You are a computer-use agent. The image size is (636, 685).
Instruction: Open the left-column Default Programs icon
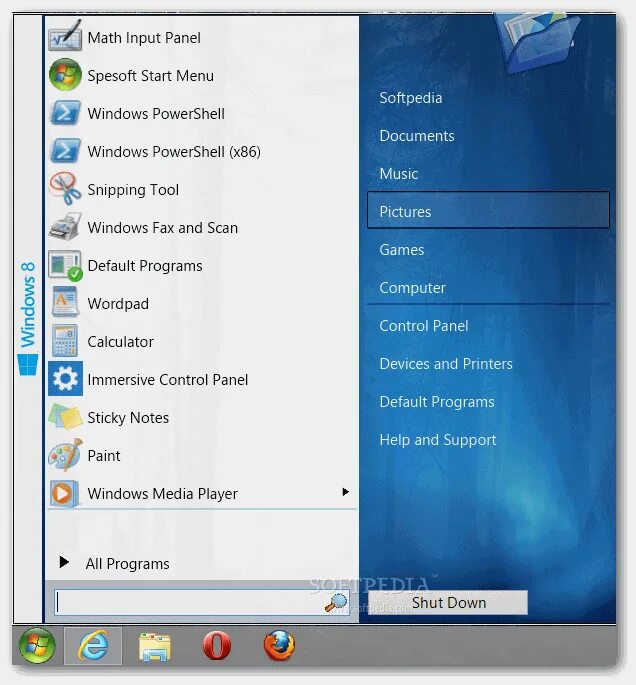tap(65, 265)
